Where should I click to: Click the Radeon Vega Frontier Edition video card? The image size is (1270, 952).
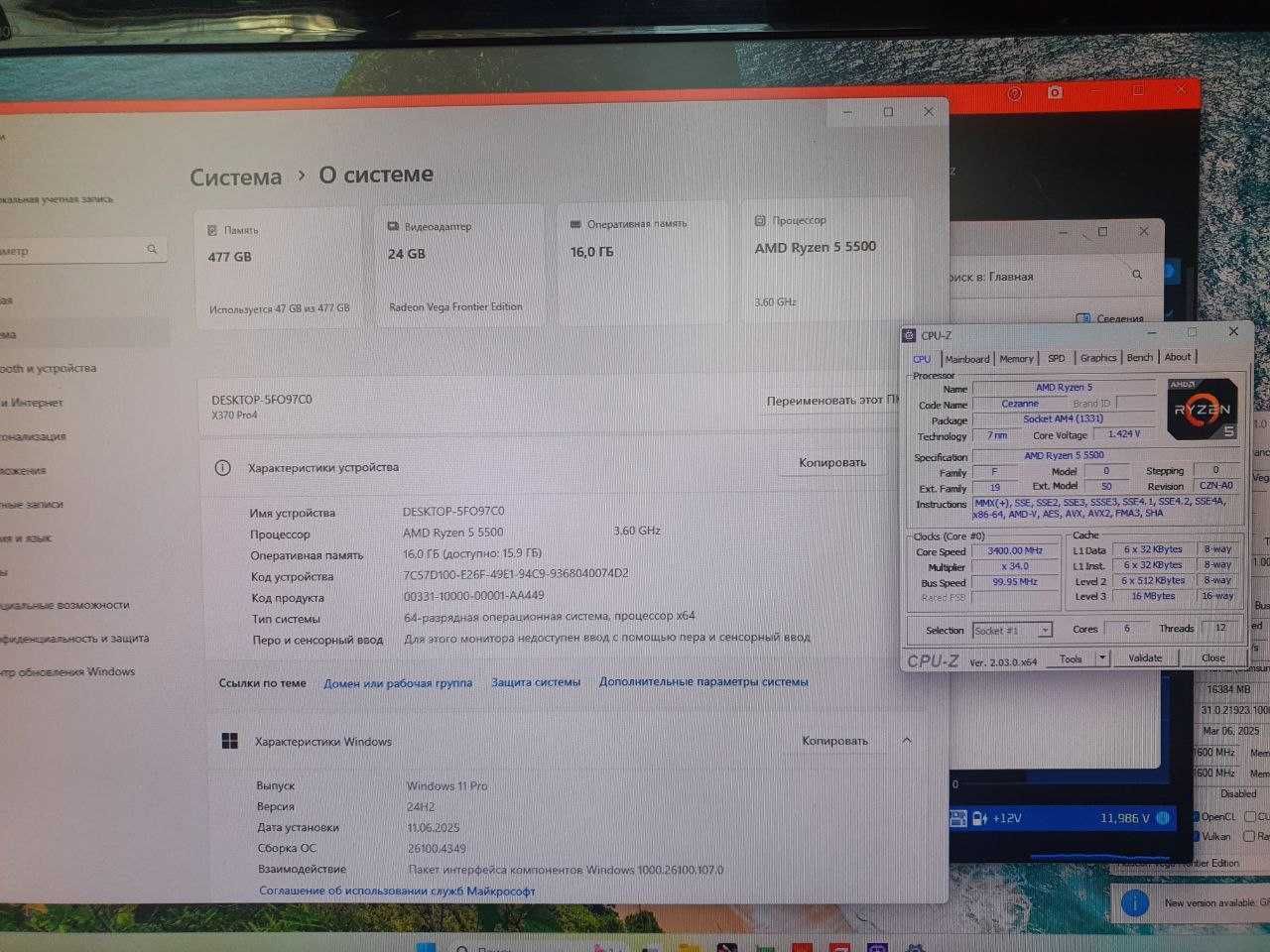coord(459,265)
